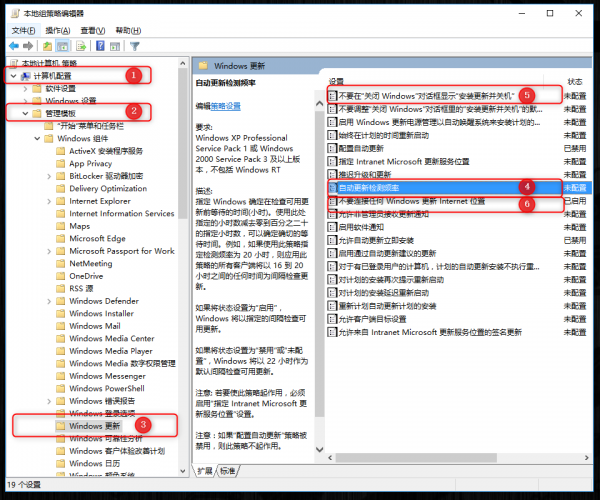The width and height of the screenshot is (600, 500).
Task: Collapse the 计算机配置 tree node
Action: (x=13, y=76)
